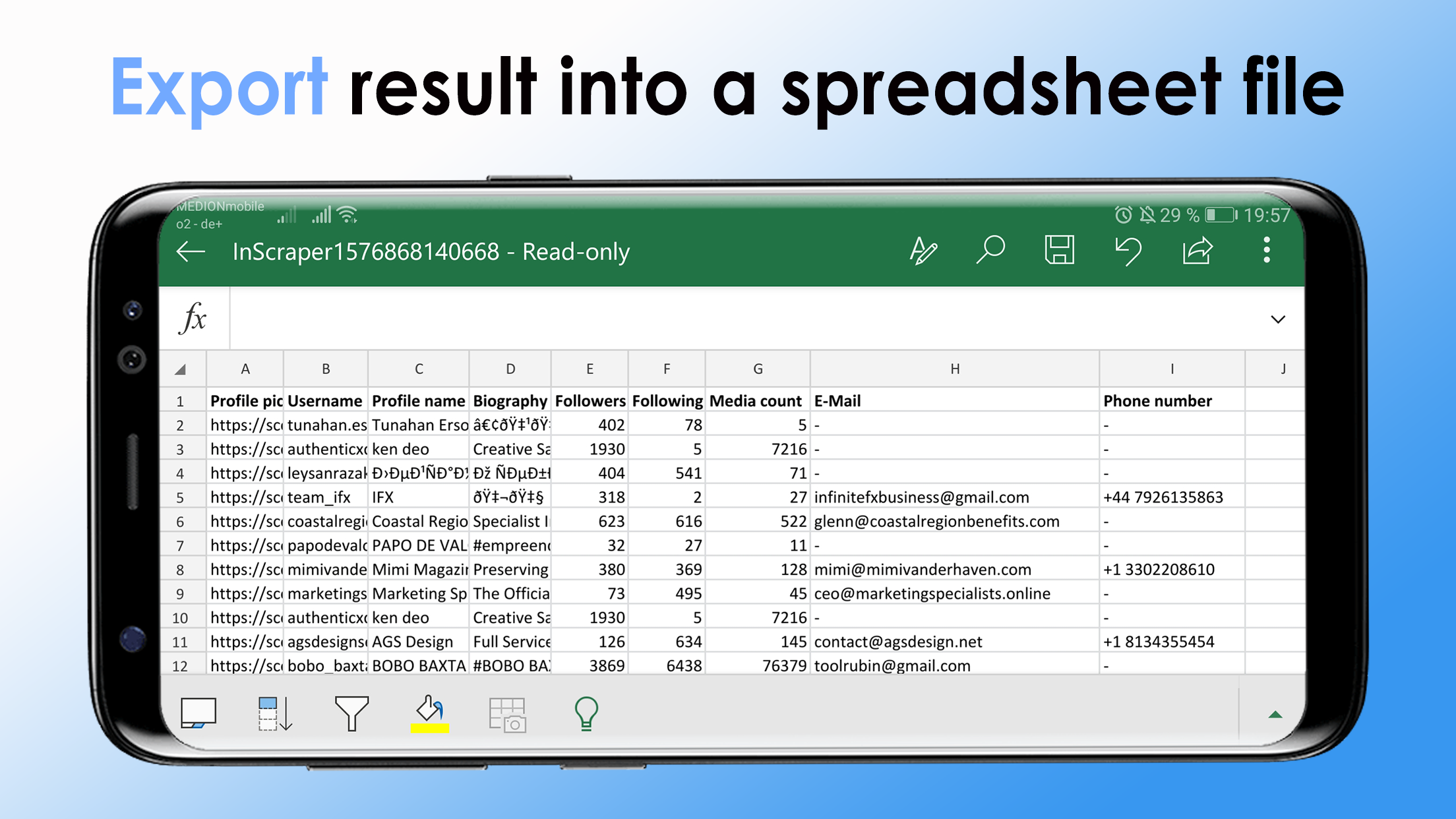Select the 'Profile pic' header cell
Viewport: 1456px width, 819px height.
click(245, 401)
